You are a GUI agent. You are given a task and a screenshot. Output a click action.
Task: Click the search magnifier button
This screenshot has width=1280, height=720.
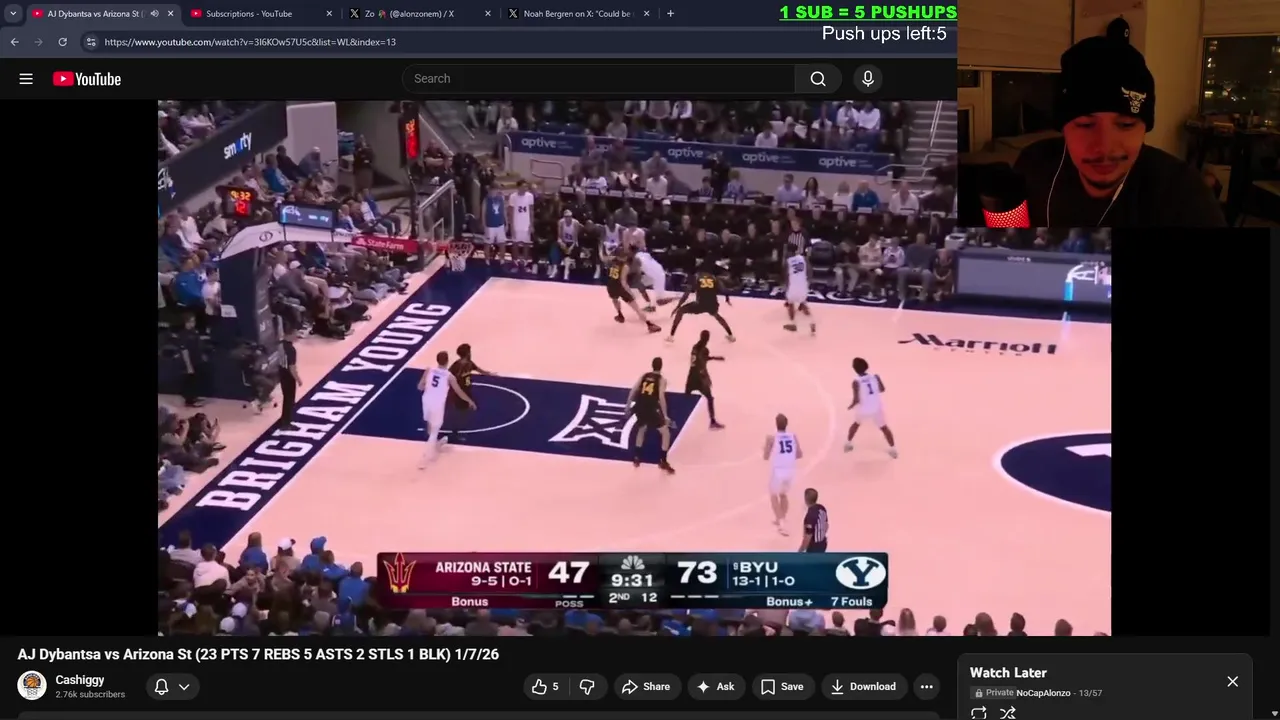(x=818, y=79)
